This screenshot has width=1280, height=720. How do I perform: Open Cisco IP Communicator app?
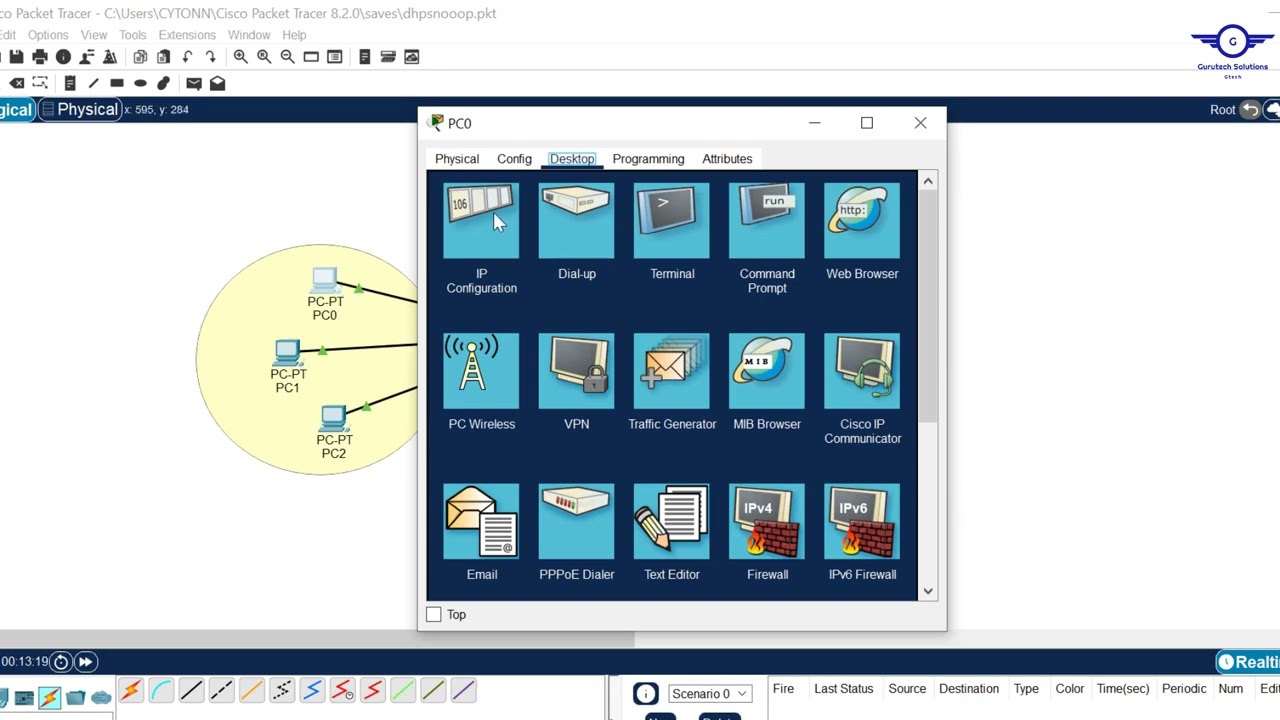click(x=862, y=371)
